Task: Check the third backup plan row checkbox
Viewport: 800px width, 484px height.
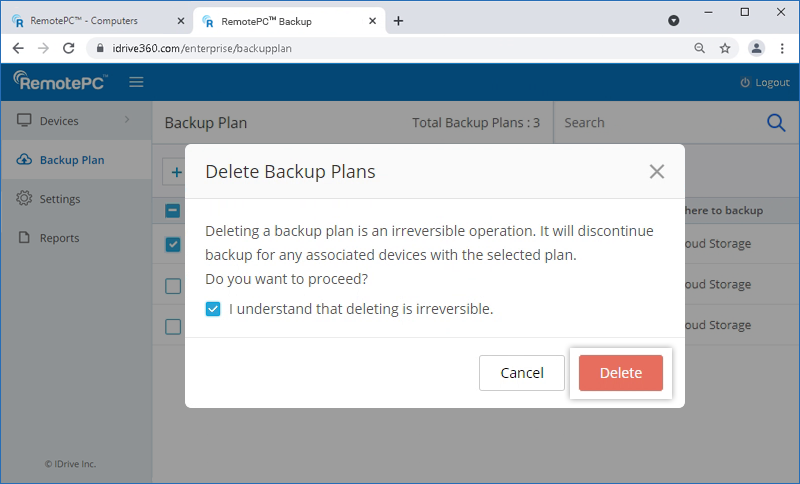Action: pyautogui.click(x=173, y=326)
